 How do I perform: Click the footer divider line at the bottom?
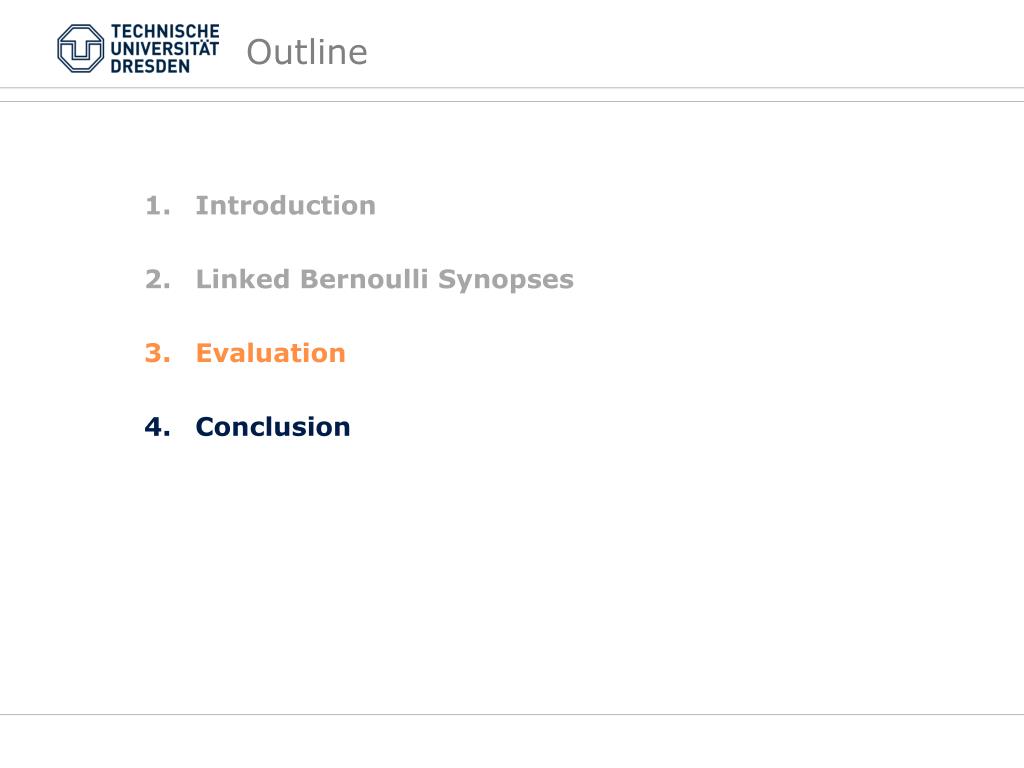[x=512, y=714]
